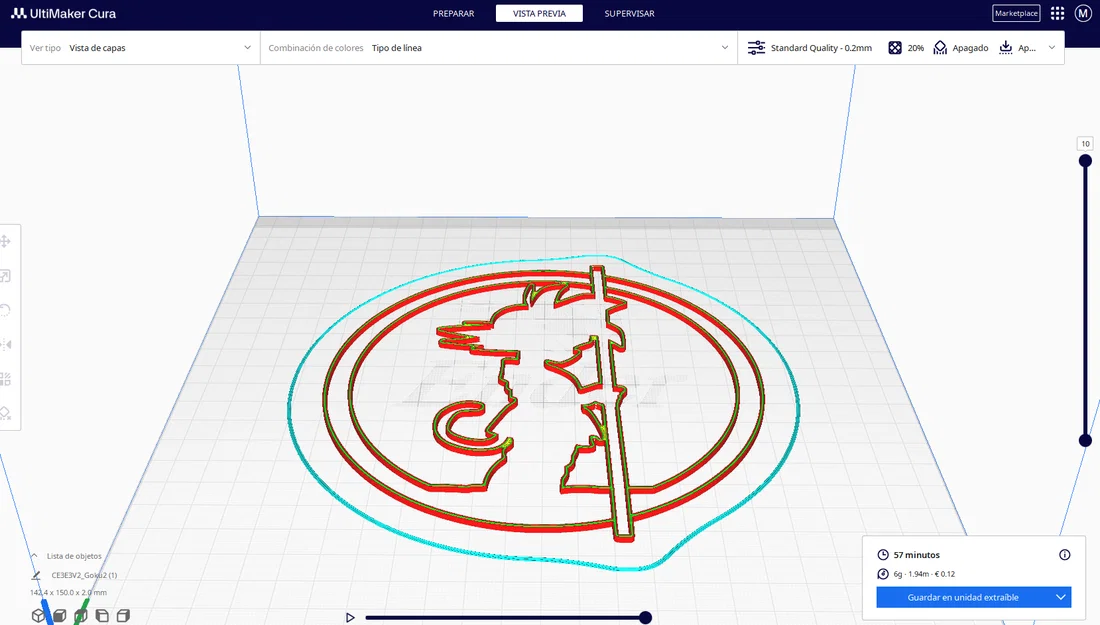
Task: Switch to 3D perspective view cube icon
Action: click(x=38, y=615)
